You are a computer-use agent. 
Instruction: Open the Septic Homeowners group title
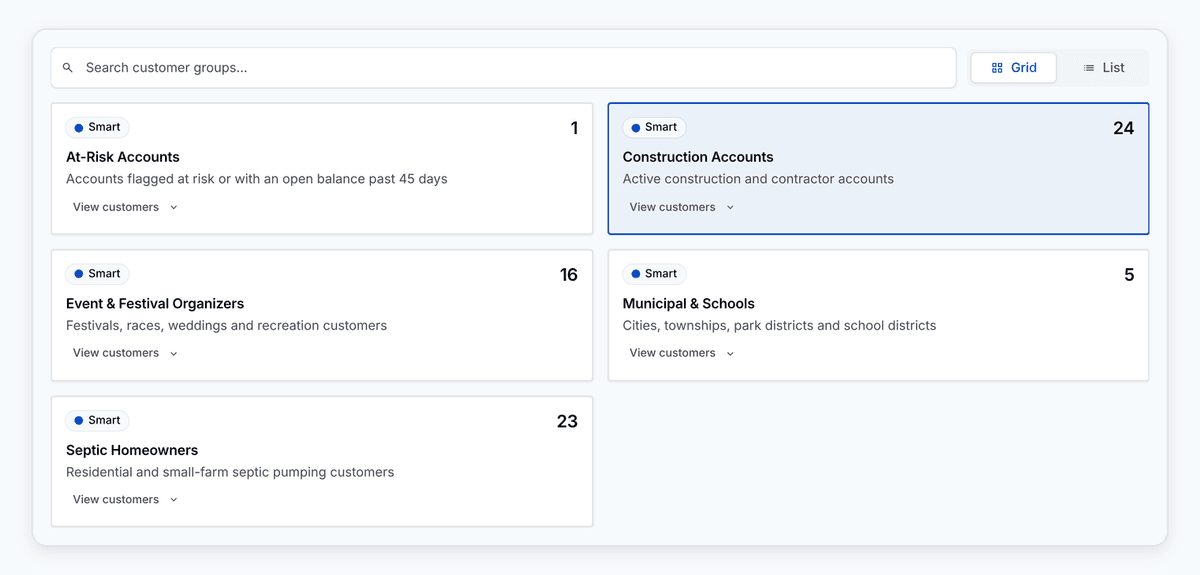[132, 450]
